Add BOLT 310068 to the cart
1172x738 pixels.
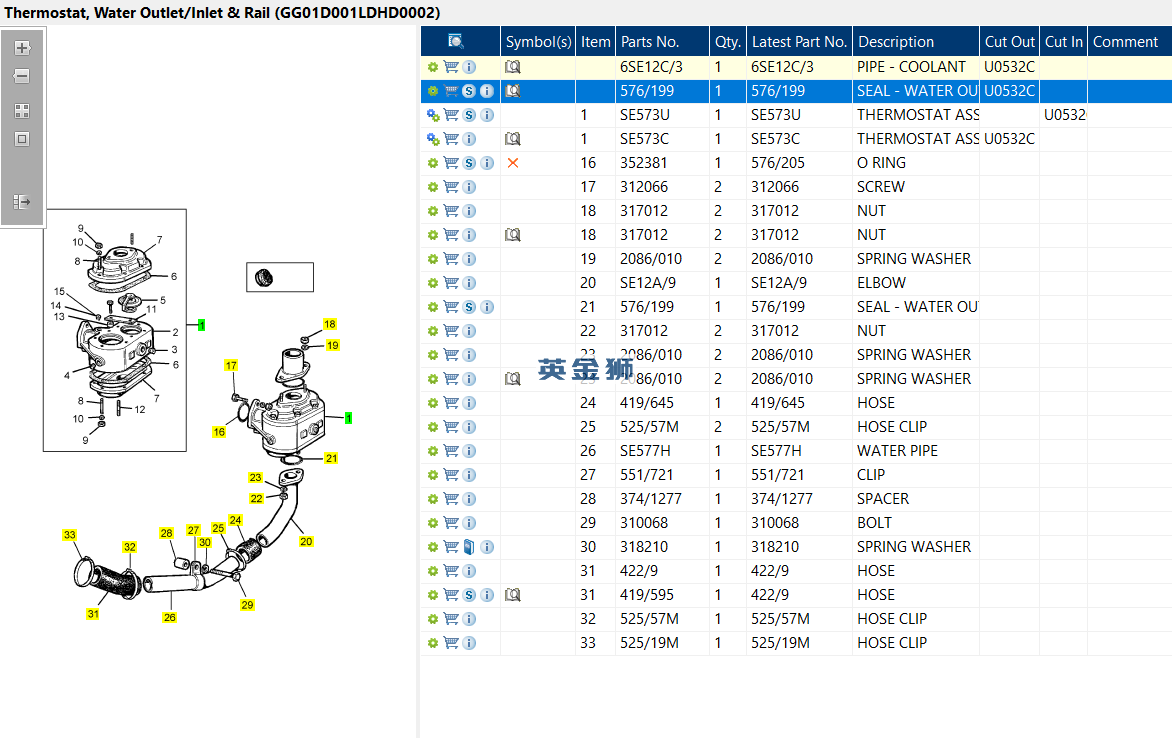[451, 523]
